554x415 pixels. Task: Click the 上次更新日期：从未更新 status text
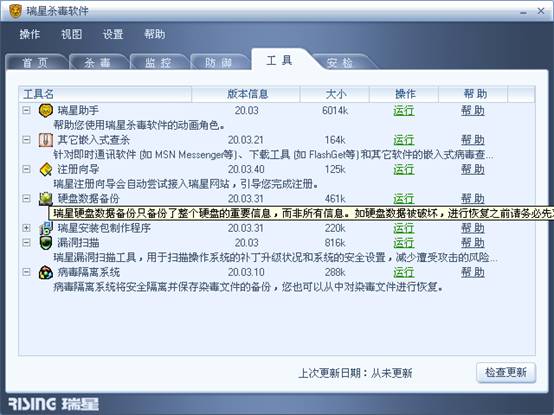pyautogui.click(x=355, y=373)
